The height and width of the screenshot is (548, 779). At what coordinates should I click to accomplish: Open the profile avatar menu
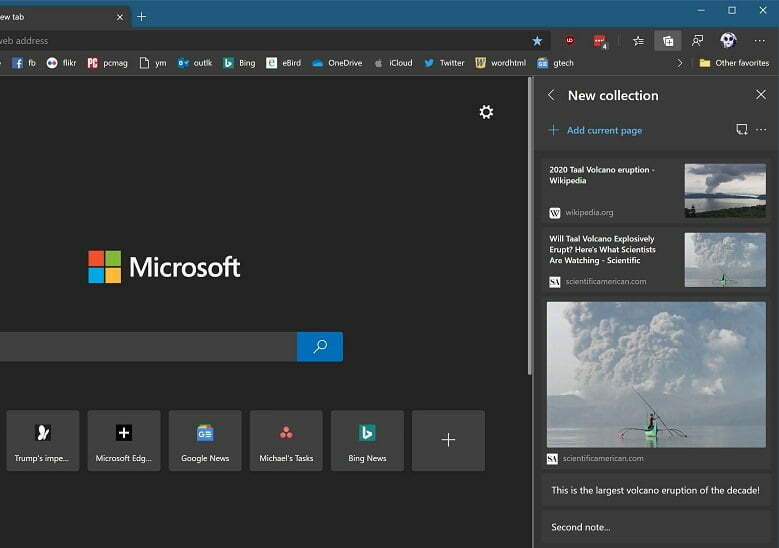[728, 40]
